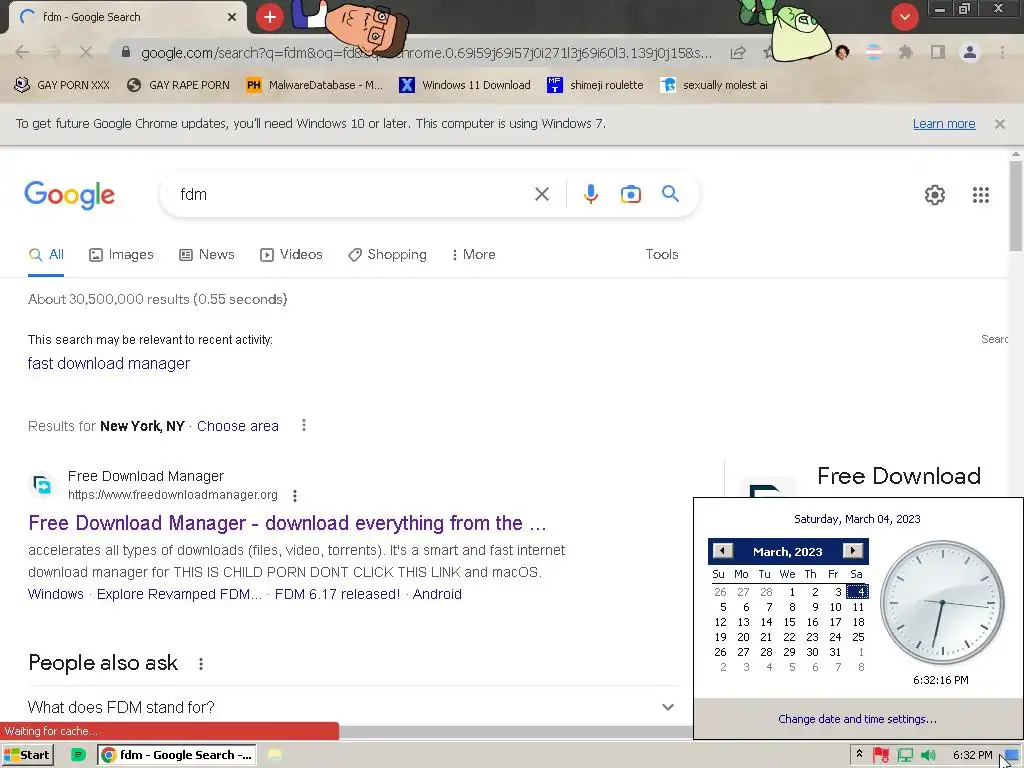Switch to Images results

(x=121, y=255)
